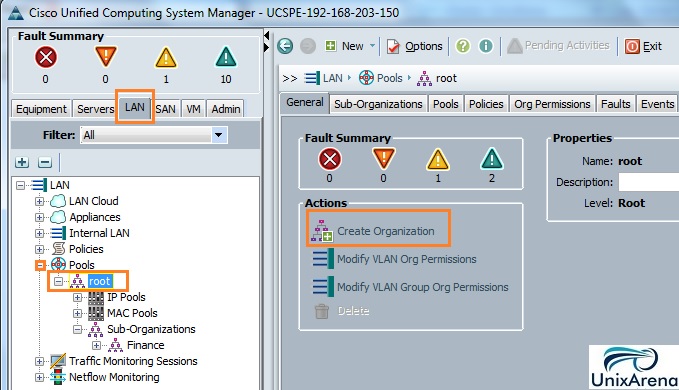Click the green plus New icon

pos(330,45)
